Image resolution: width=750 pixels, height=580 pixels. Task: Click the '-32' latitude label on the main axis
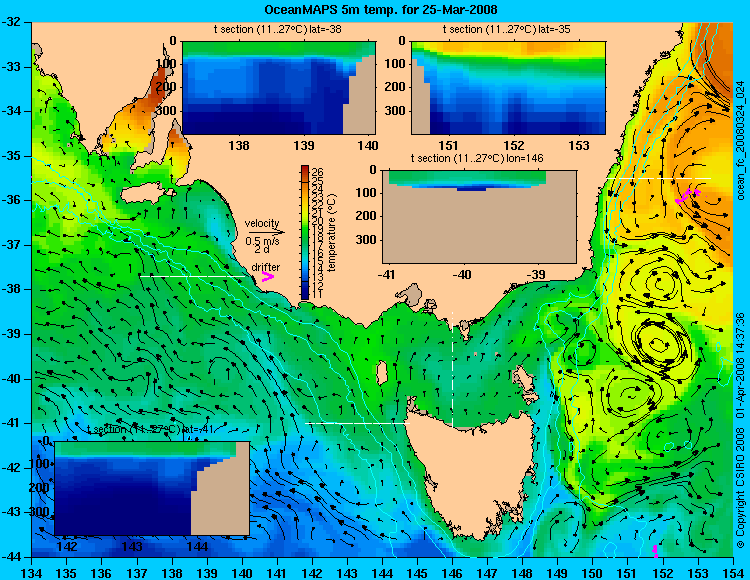pyautogui.click(x=11, y=22)
